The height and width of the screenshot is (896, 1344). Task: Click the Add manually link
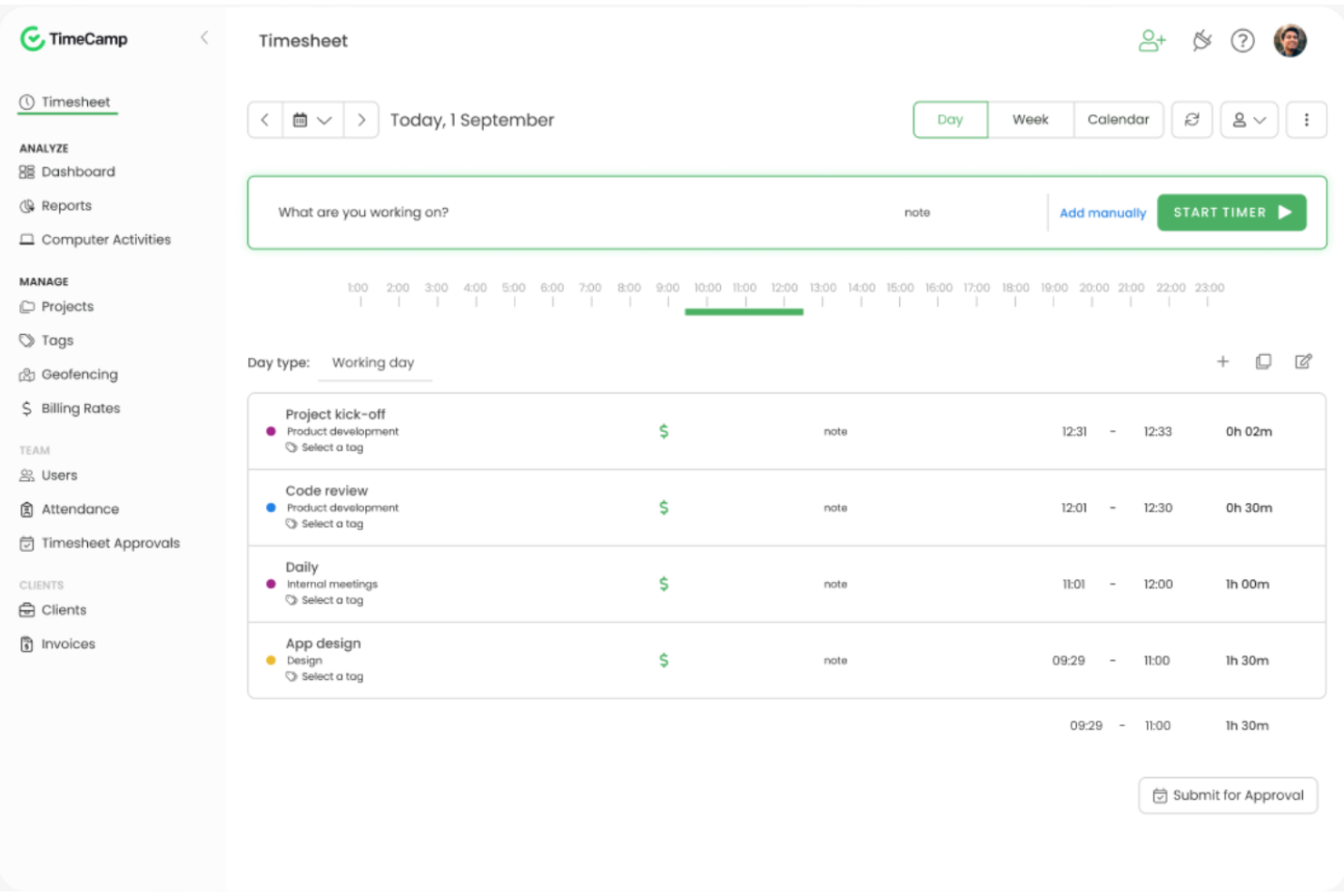[x=1102, y=212]
